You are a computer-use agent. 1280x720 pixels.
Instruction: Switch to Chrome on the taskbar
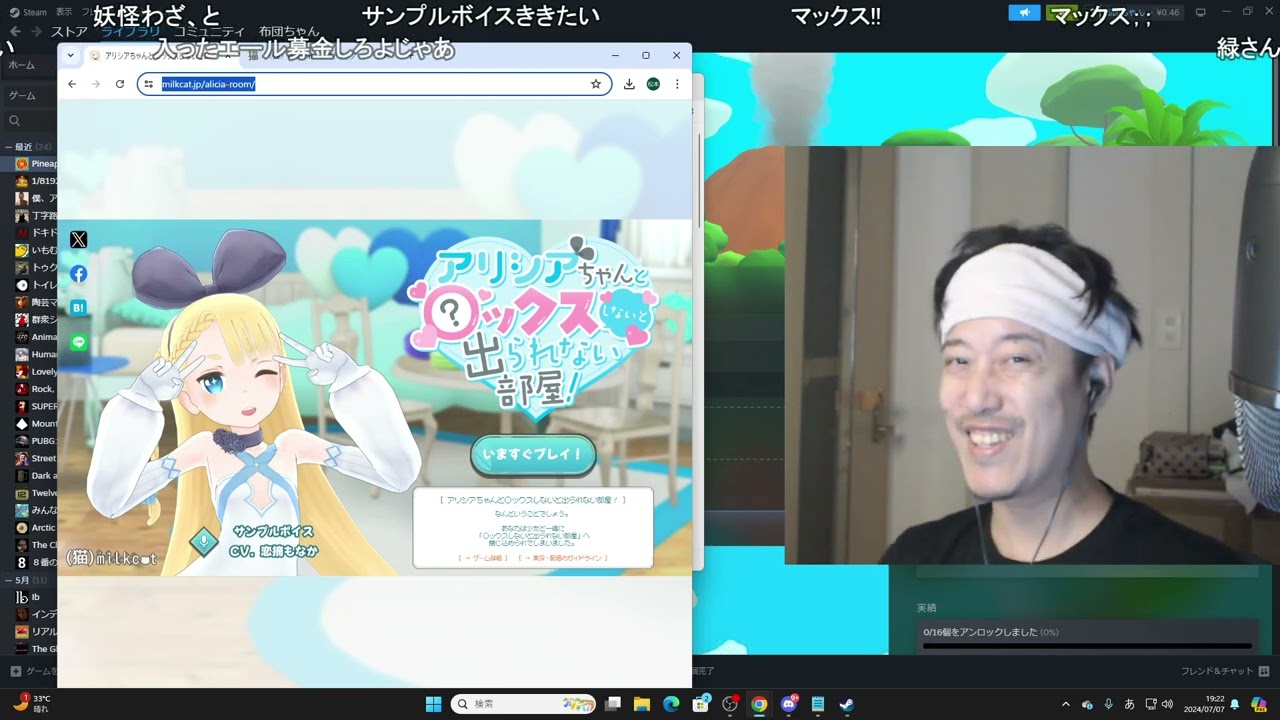pyautogui.click(x=759, y=704)
